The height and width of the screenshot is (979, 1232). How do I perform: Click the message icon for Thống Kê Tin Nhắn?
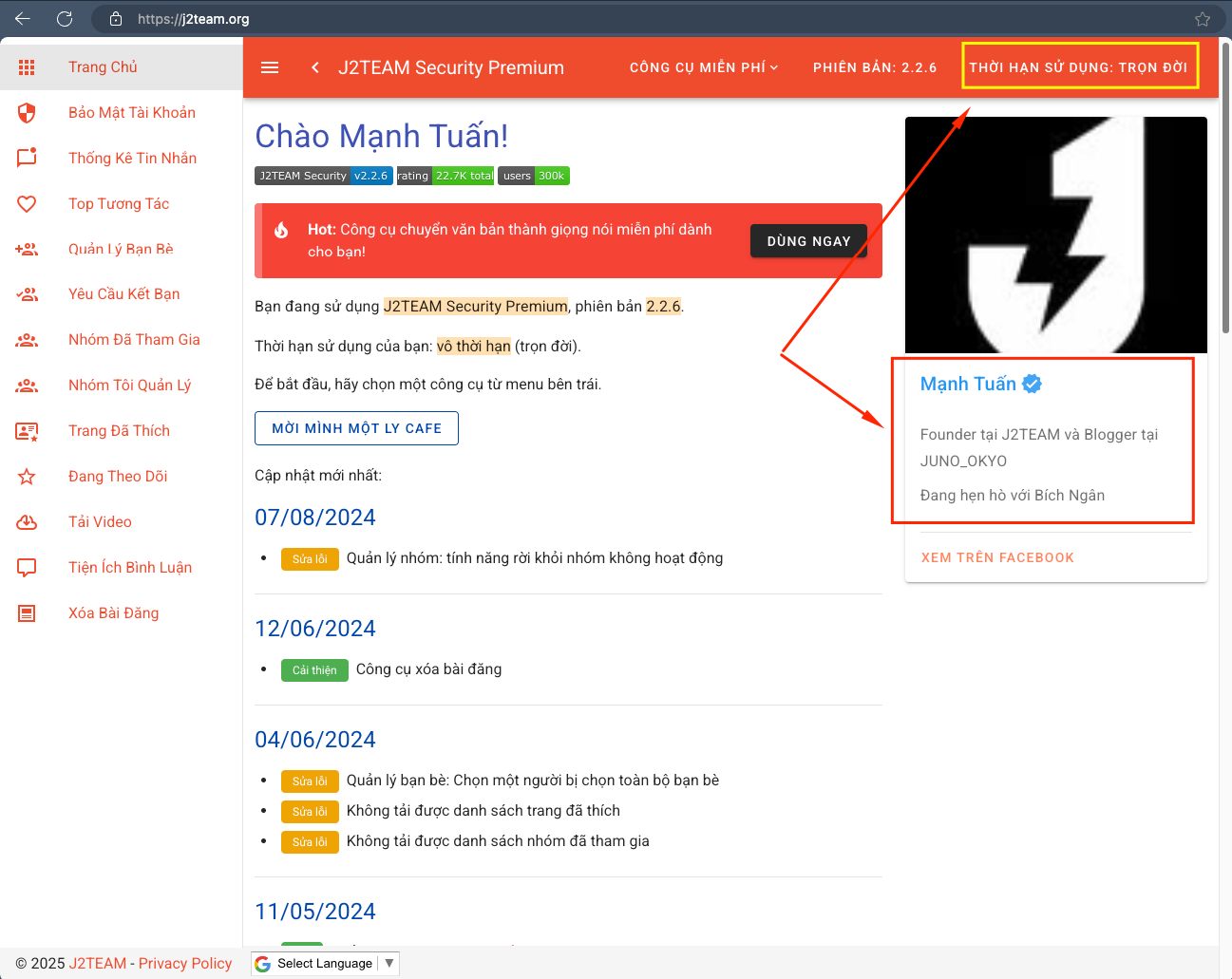[27, 158]
